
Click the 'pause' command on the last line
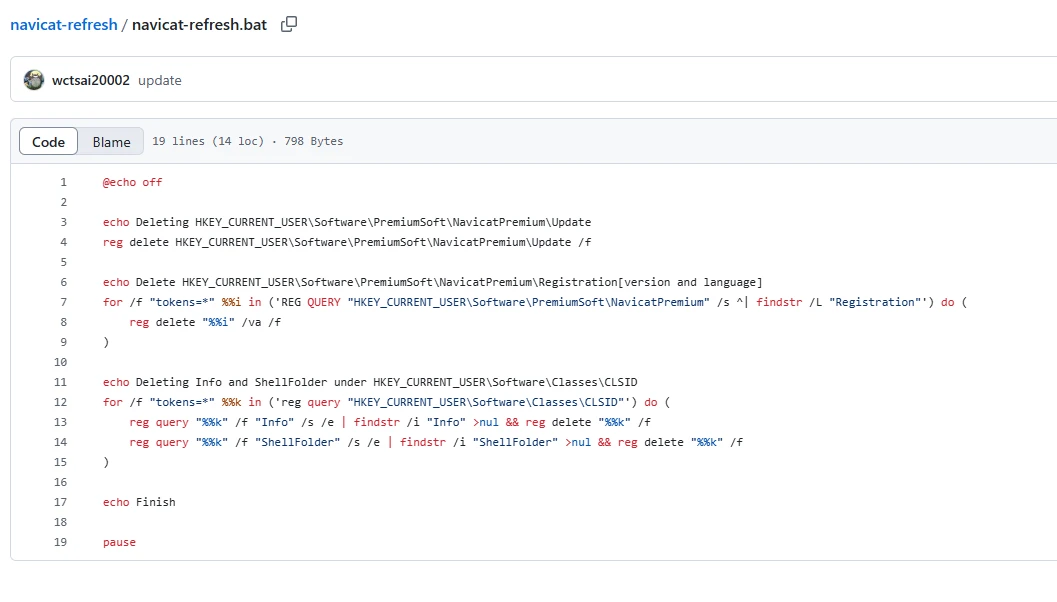click(x=119, y=542)
